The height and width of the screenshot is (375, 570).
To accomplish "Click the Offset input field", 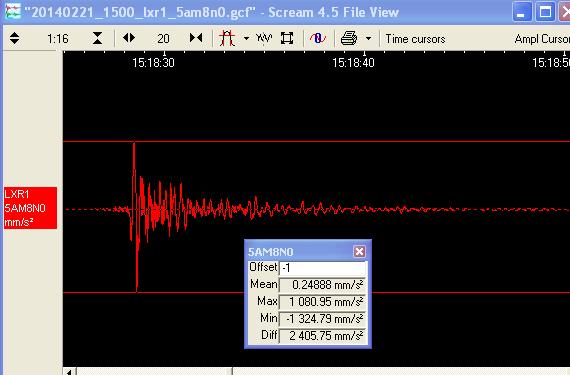I will (x=322, y=268).
